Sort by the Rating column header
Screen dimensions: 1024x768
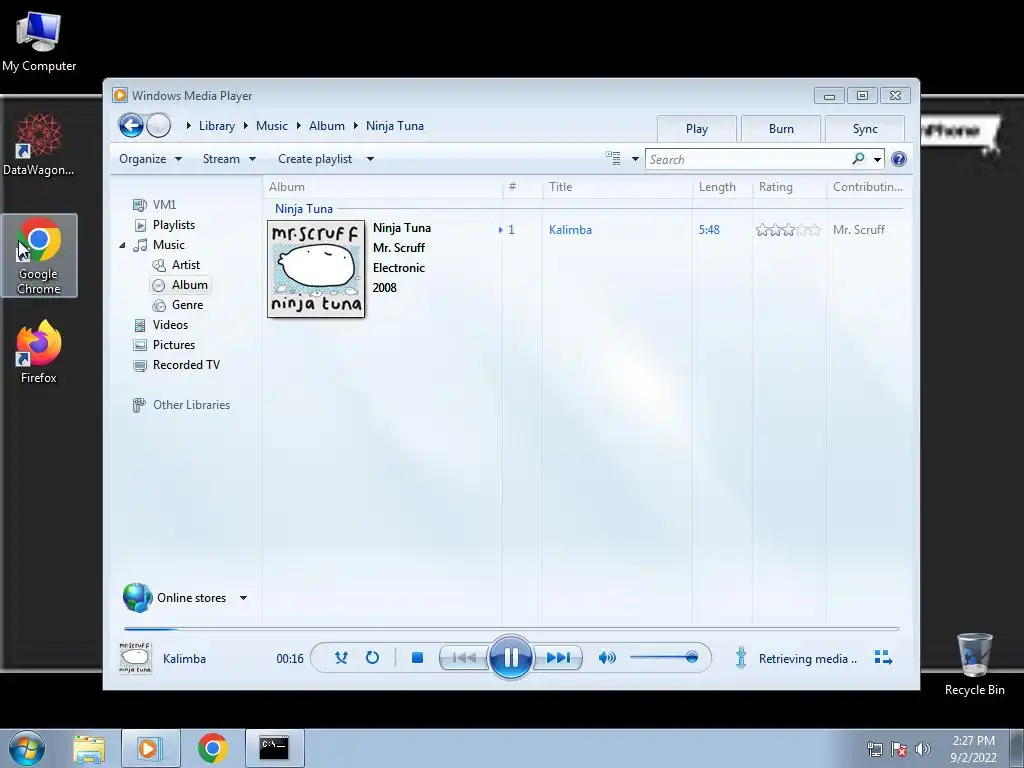(x=789, y=187)
